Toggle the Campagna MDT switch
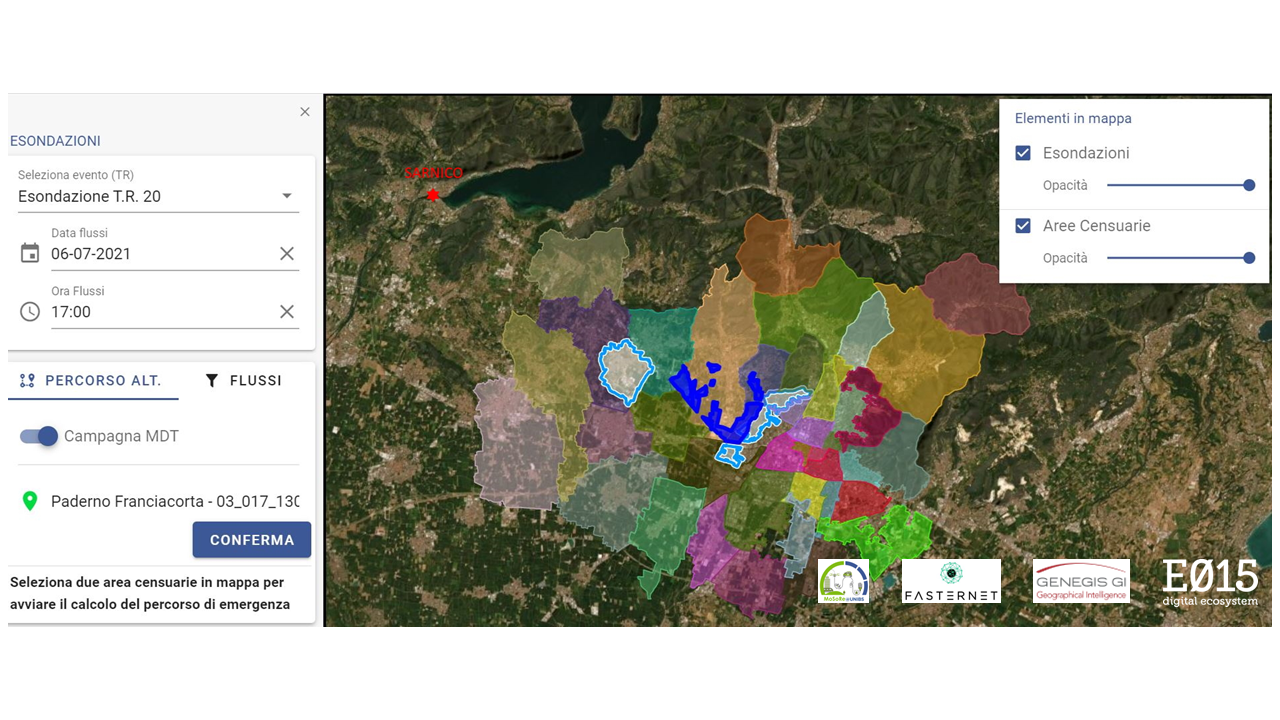Viewport: 1280px width, 720px height. pos(40,436)
